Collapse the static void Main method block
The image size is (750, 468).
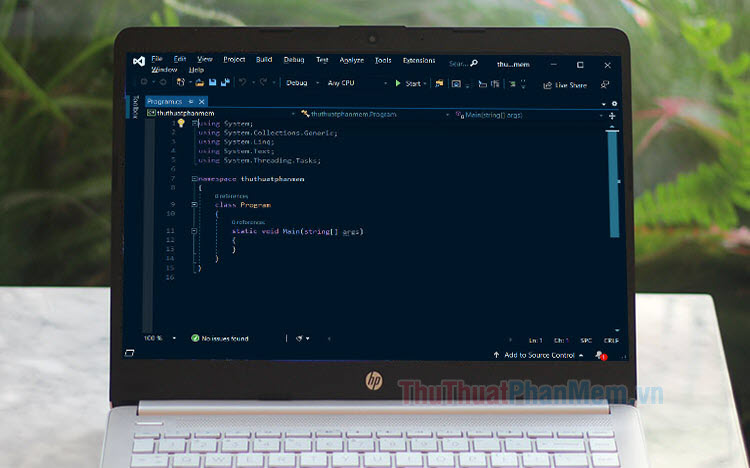[195, 231]
